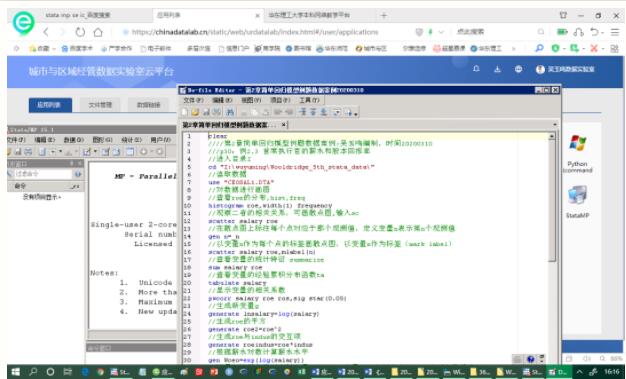Click browser undo-close arrow icon
626x379 pixels.
[x=594, y=32]
